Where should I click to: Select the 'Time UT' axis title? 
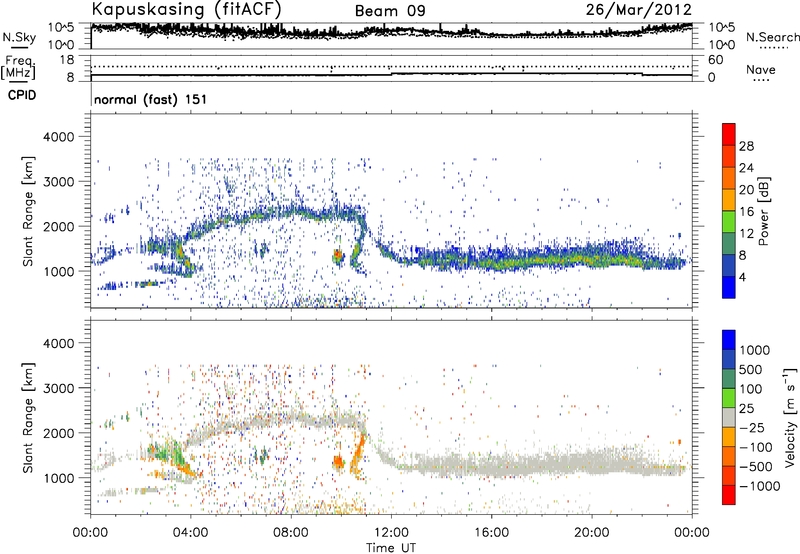[391, 548]
